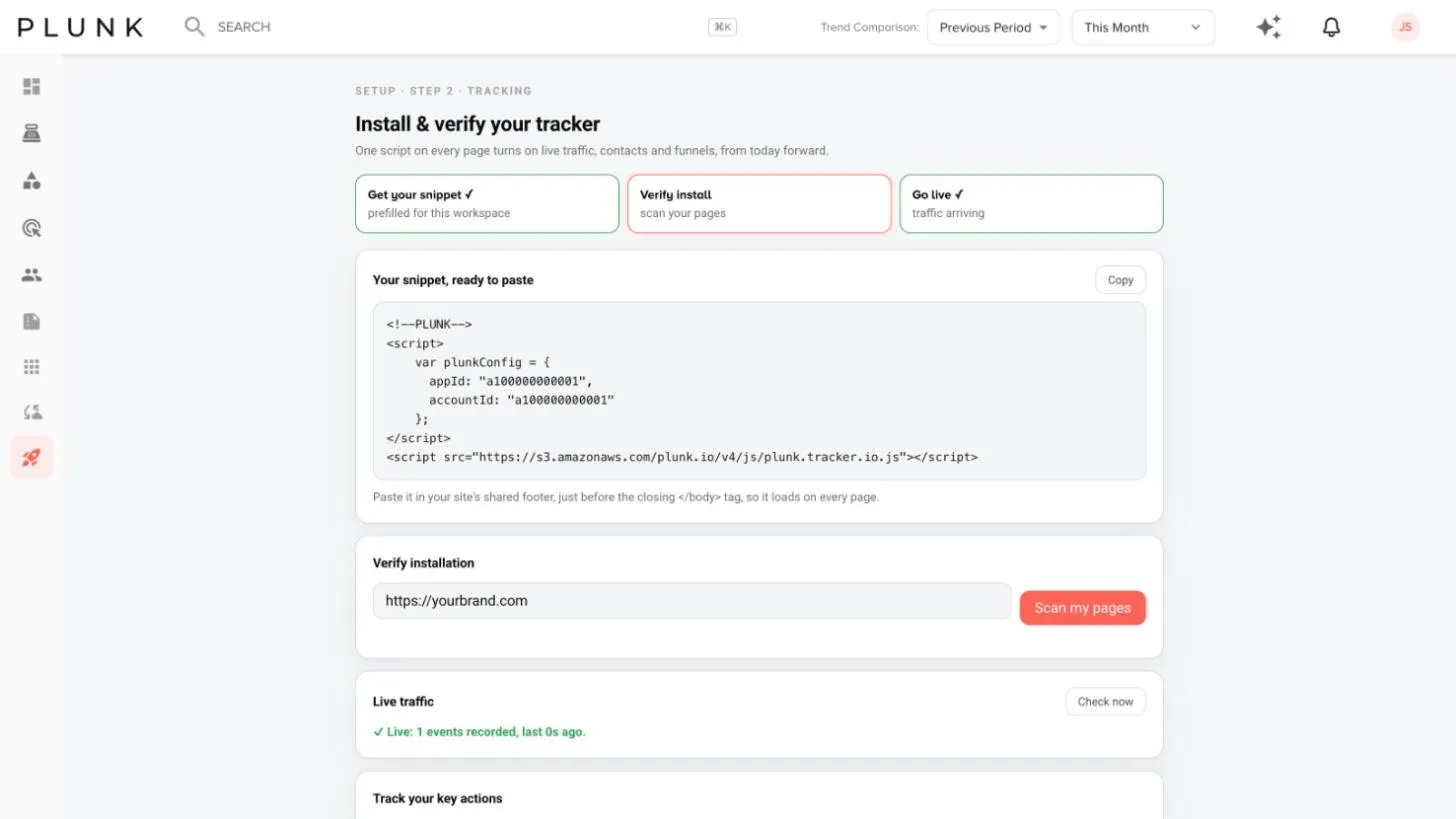Click the 'Verify installation' section title

423,563
